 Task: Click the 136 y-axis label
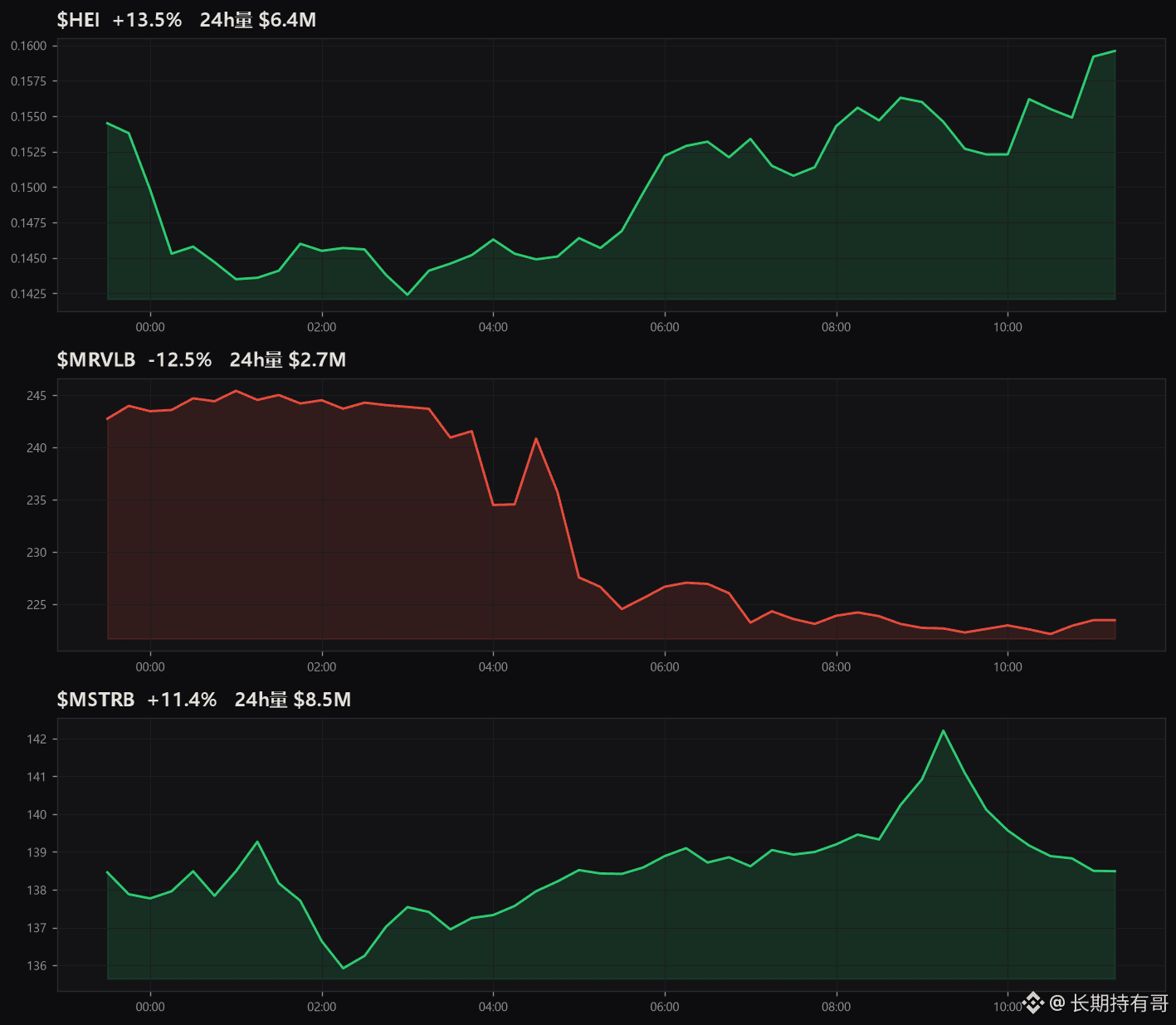point(37,966)
